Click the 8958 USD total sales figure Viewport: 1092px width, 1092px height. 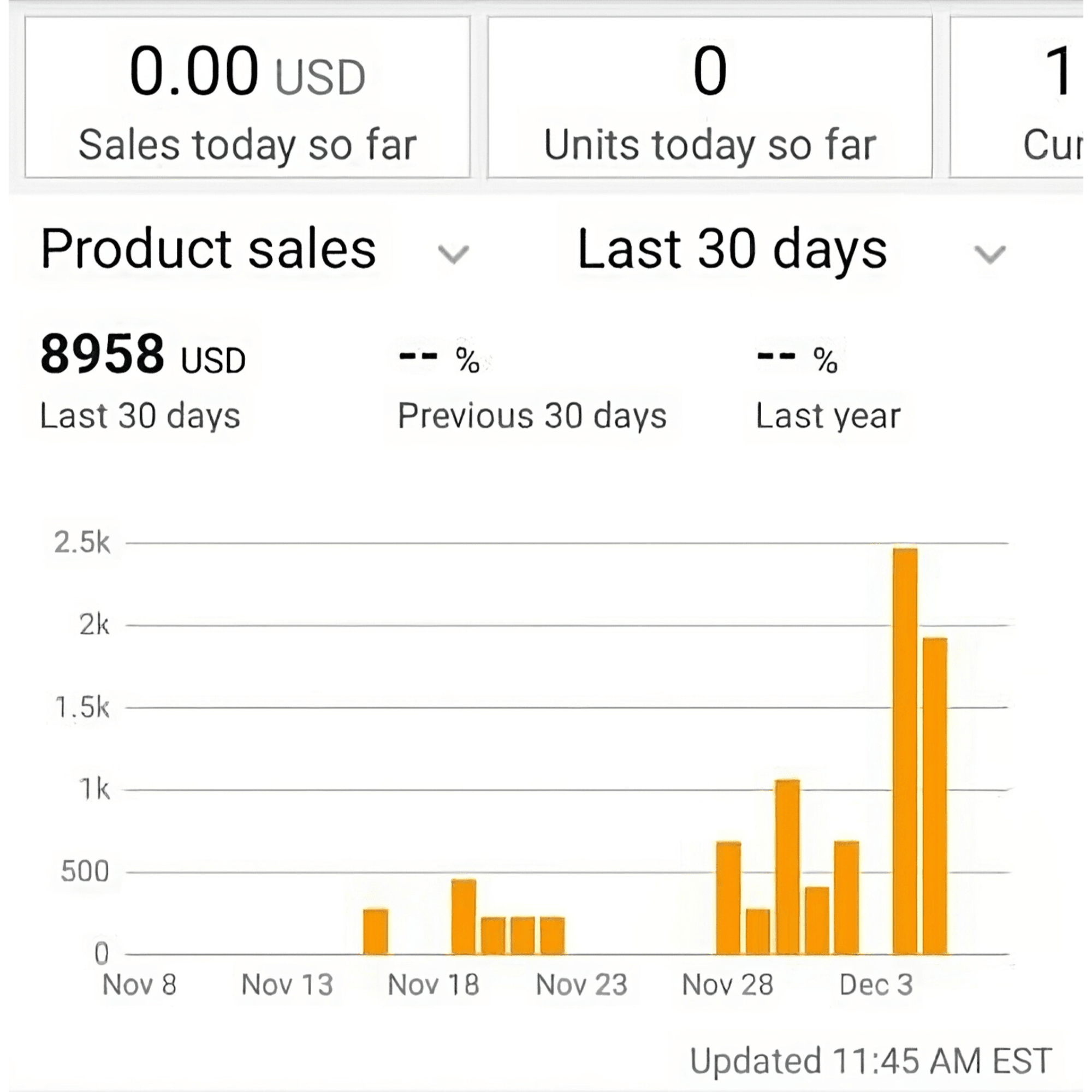[x=143, y=355]
